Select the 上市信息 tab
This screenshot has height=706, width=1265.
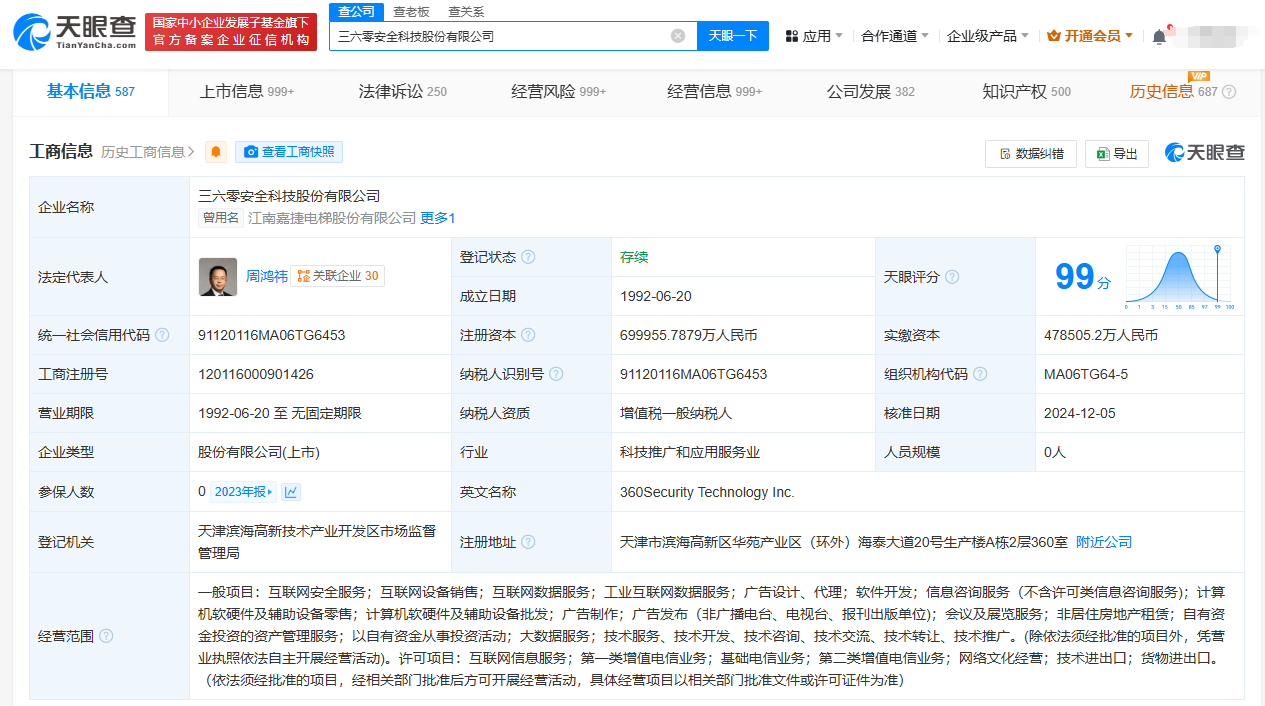[247, 91]
